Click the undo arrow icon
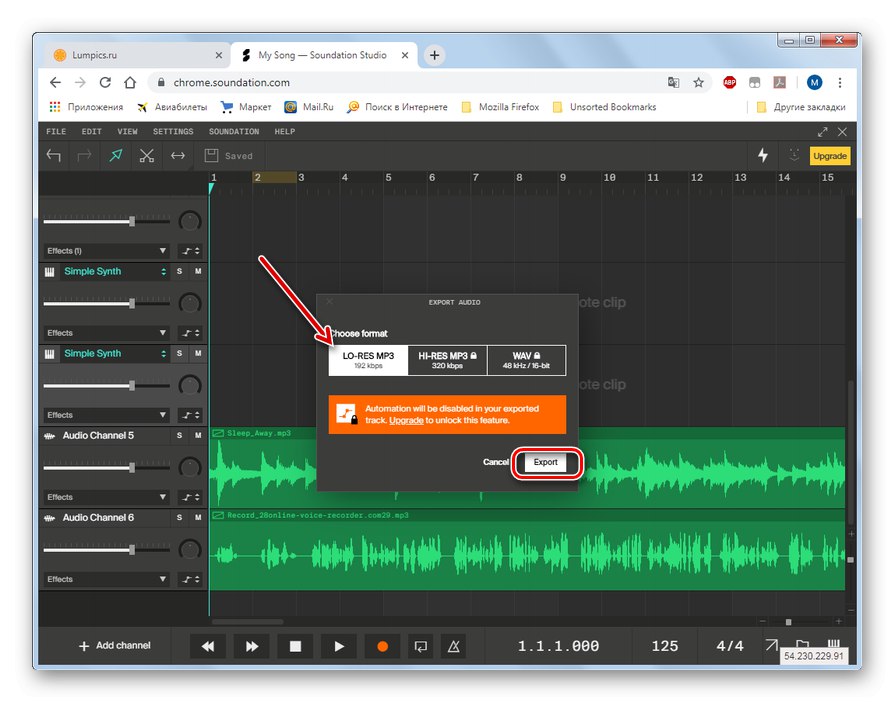895x703 pixels. click(54, 155)
